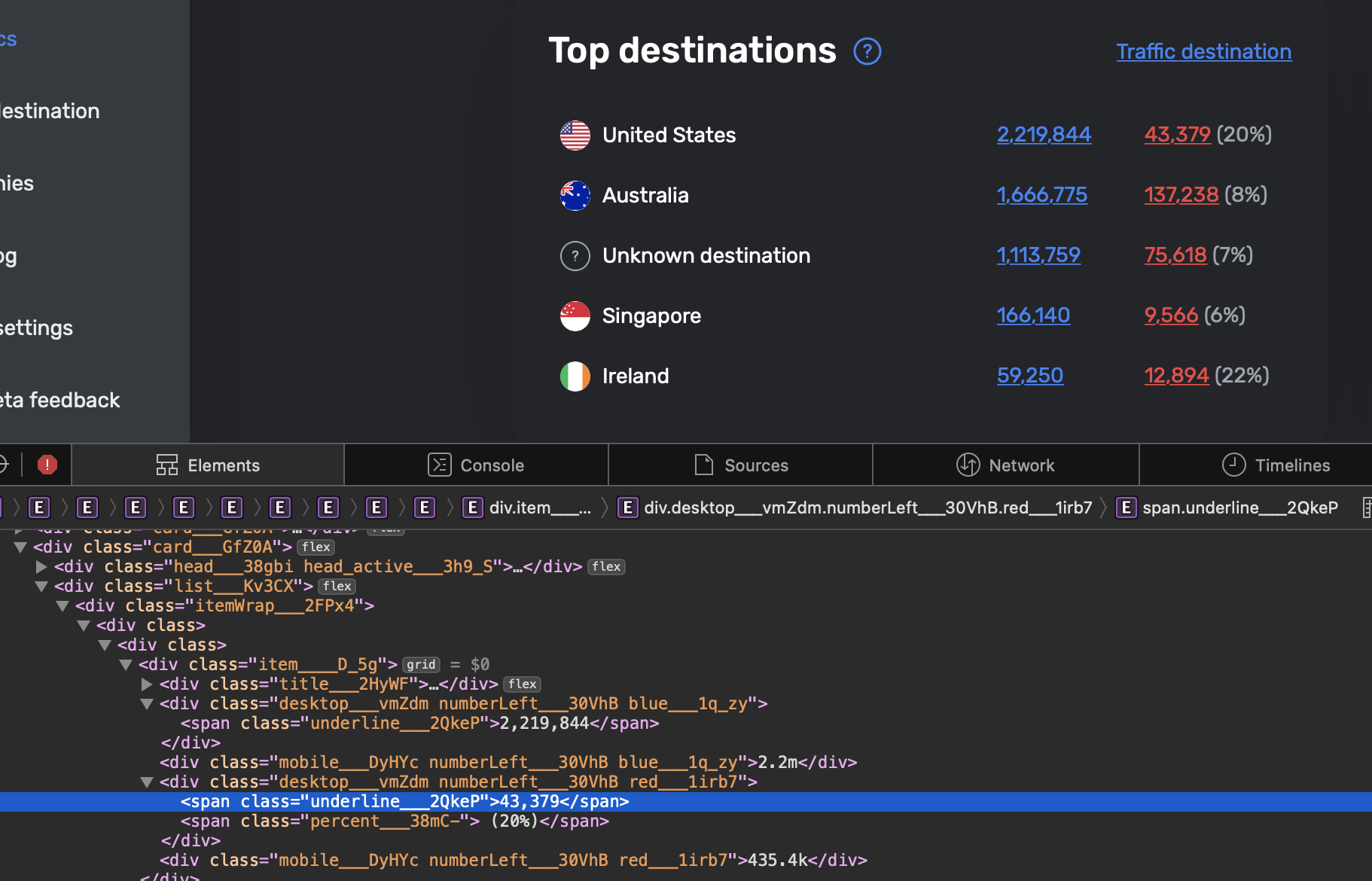Collapse the card___GfZ0A div node
The image size is (1372, 881).
tap(20, 547)
